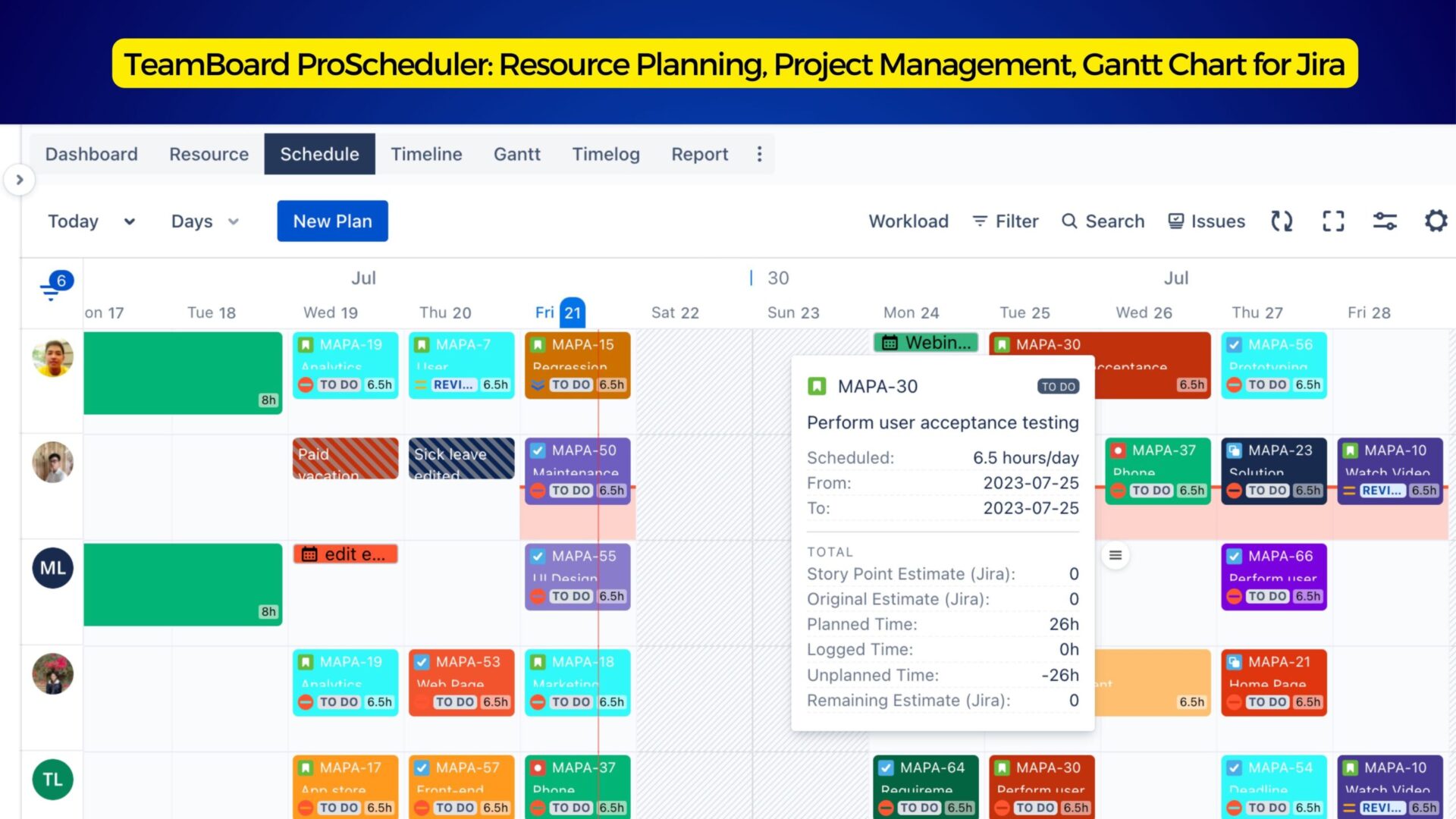Open the MAPA-54 Deadline task card
The image size is (1456, 819).
(x=1274, y=786)
